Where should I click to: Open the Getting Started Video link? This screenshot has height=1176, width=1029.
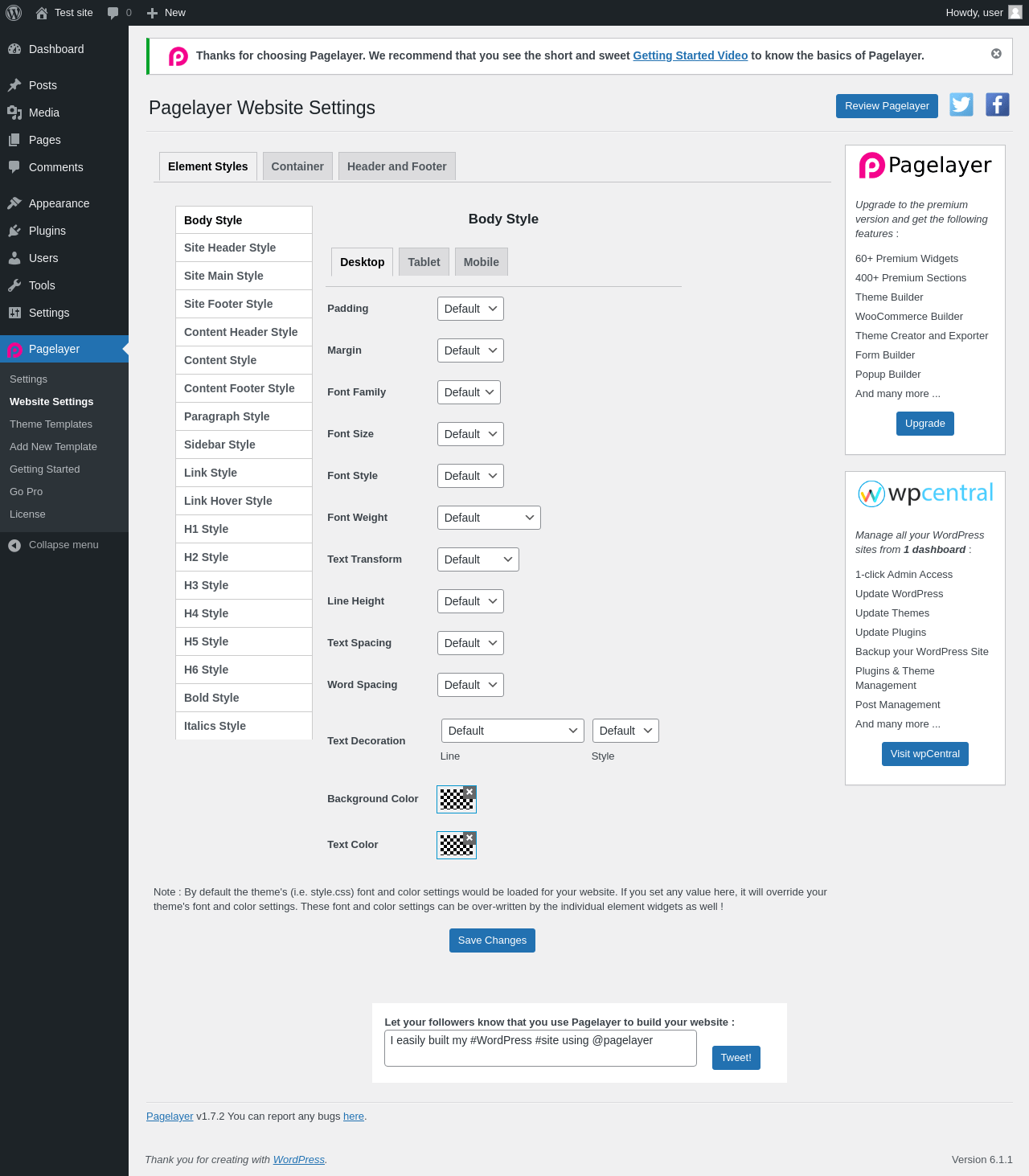[691, 55]
